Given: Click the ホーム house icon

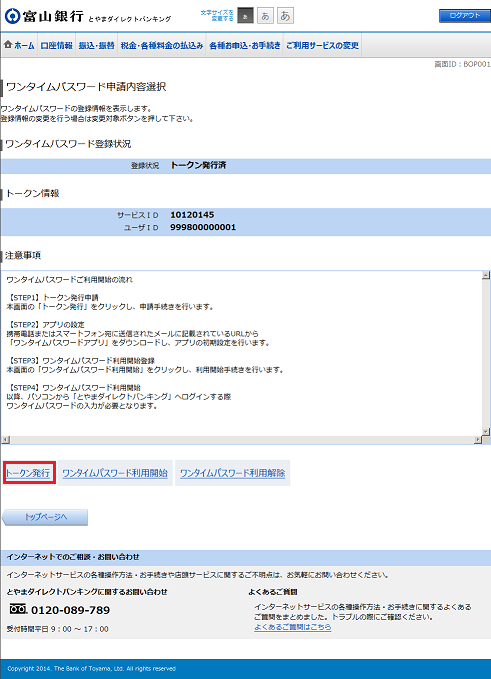Looking at the screenshot, I should (8, 45).
